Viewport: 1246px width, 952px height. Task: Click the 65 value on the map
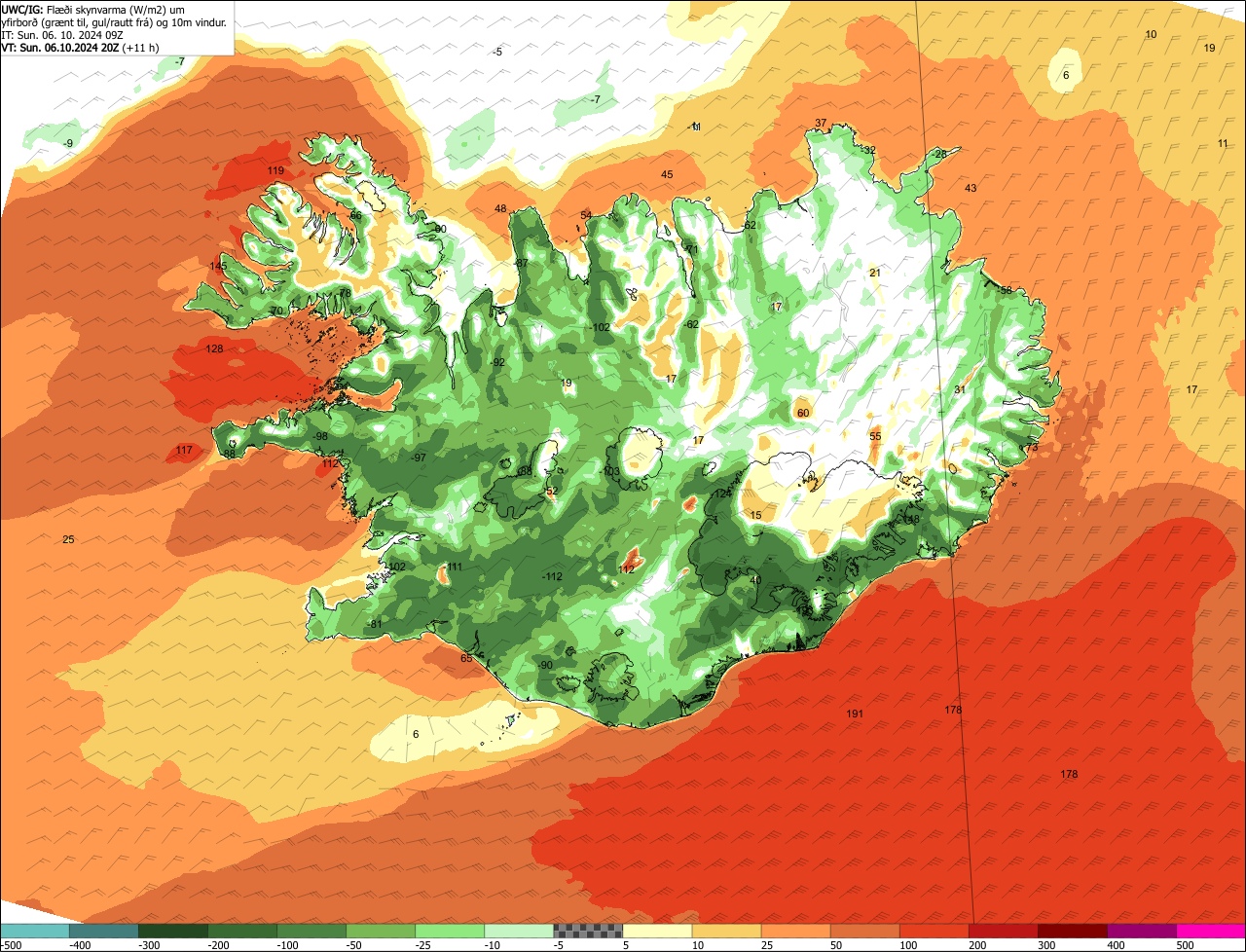(x=466, y=659)
